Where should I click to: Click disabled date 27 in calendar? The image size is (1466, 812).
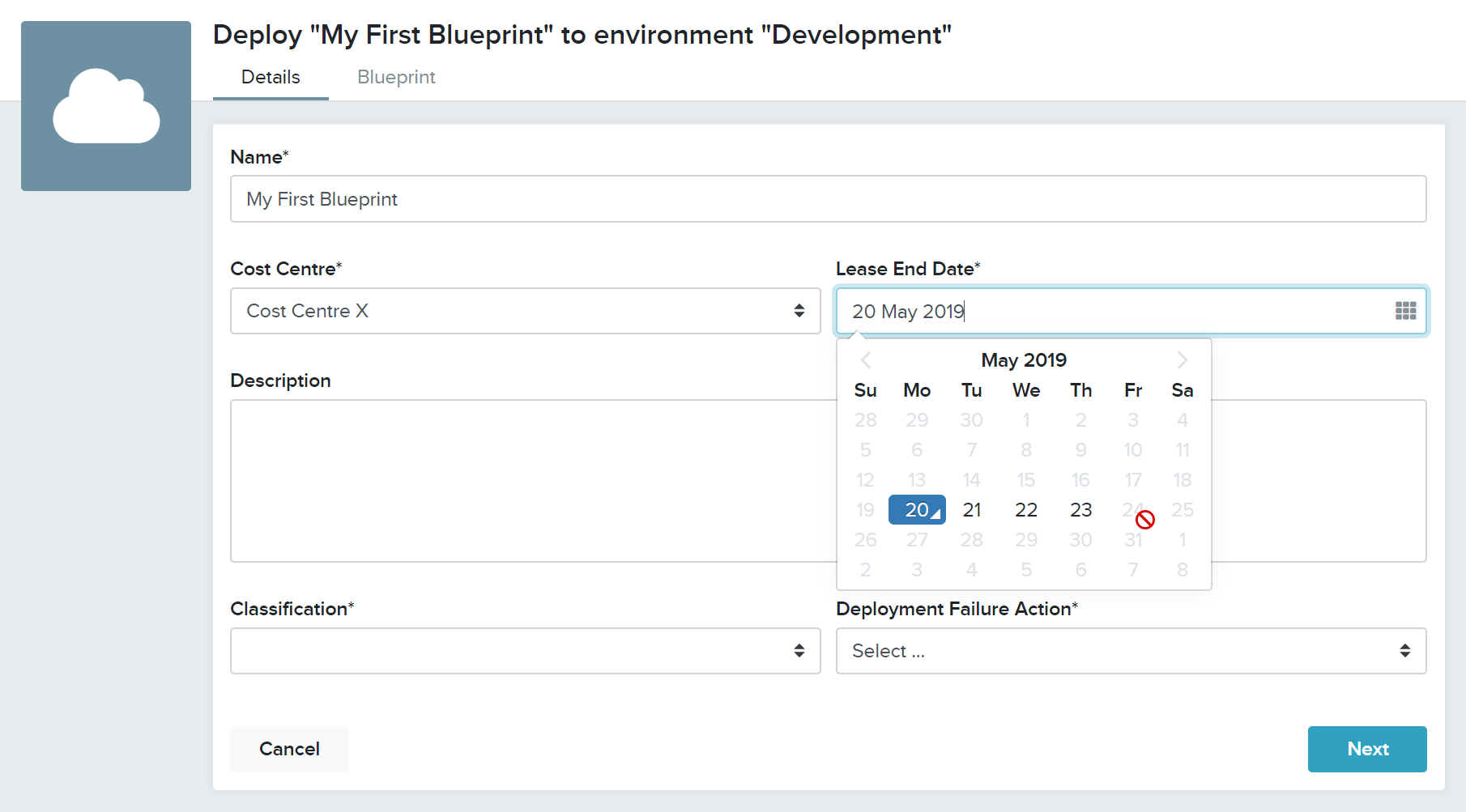point(917,540)
